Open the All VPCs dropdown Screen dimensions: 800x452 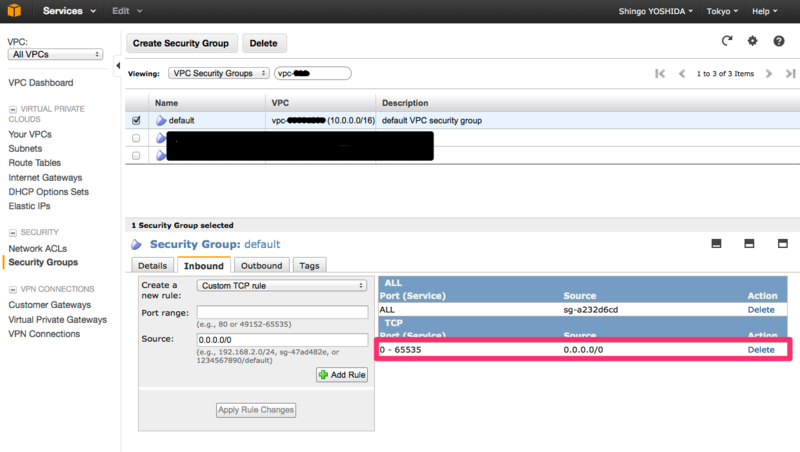click(55, 54)
